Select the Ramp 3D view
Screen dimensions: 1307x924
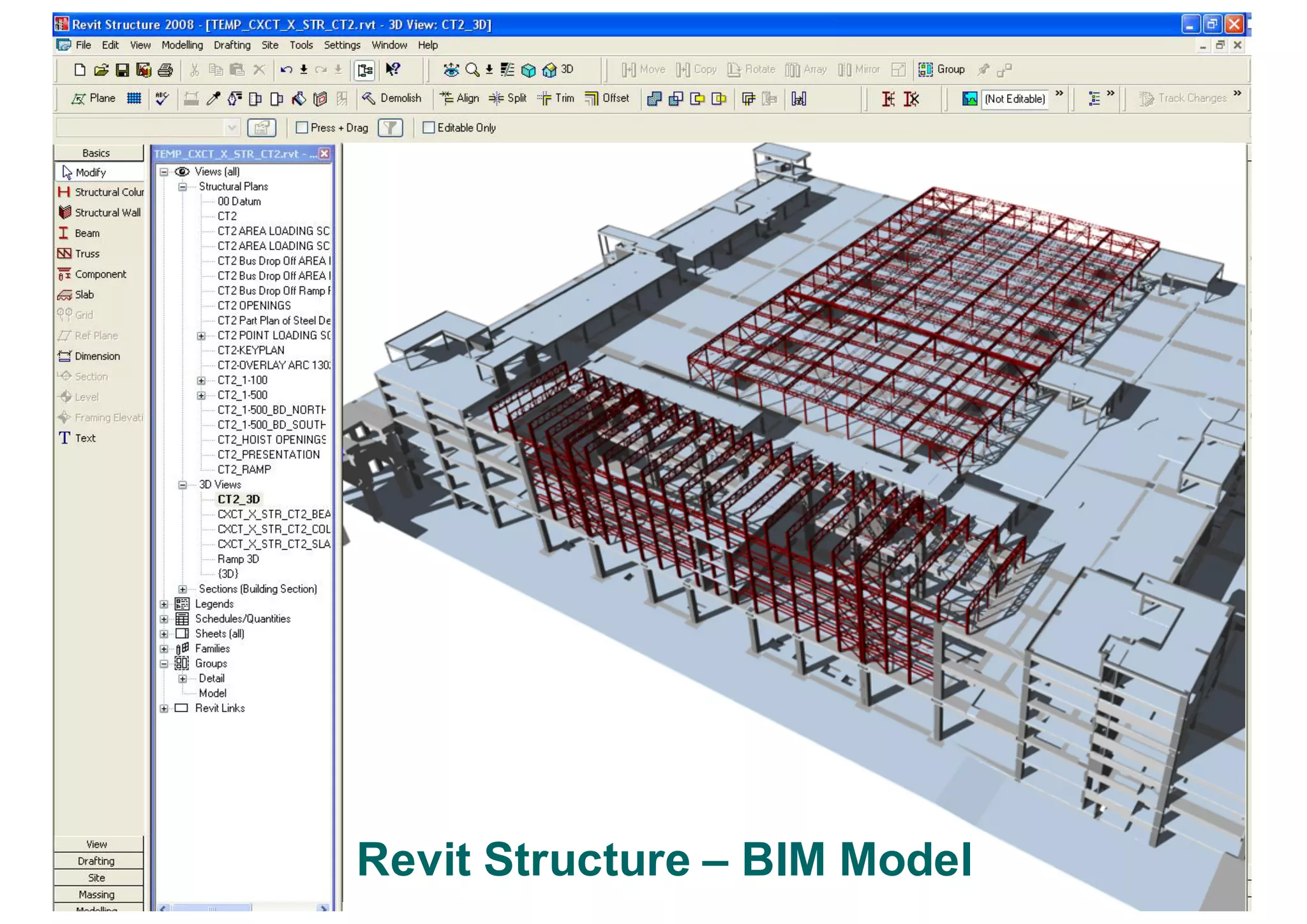(238, 559)
